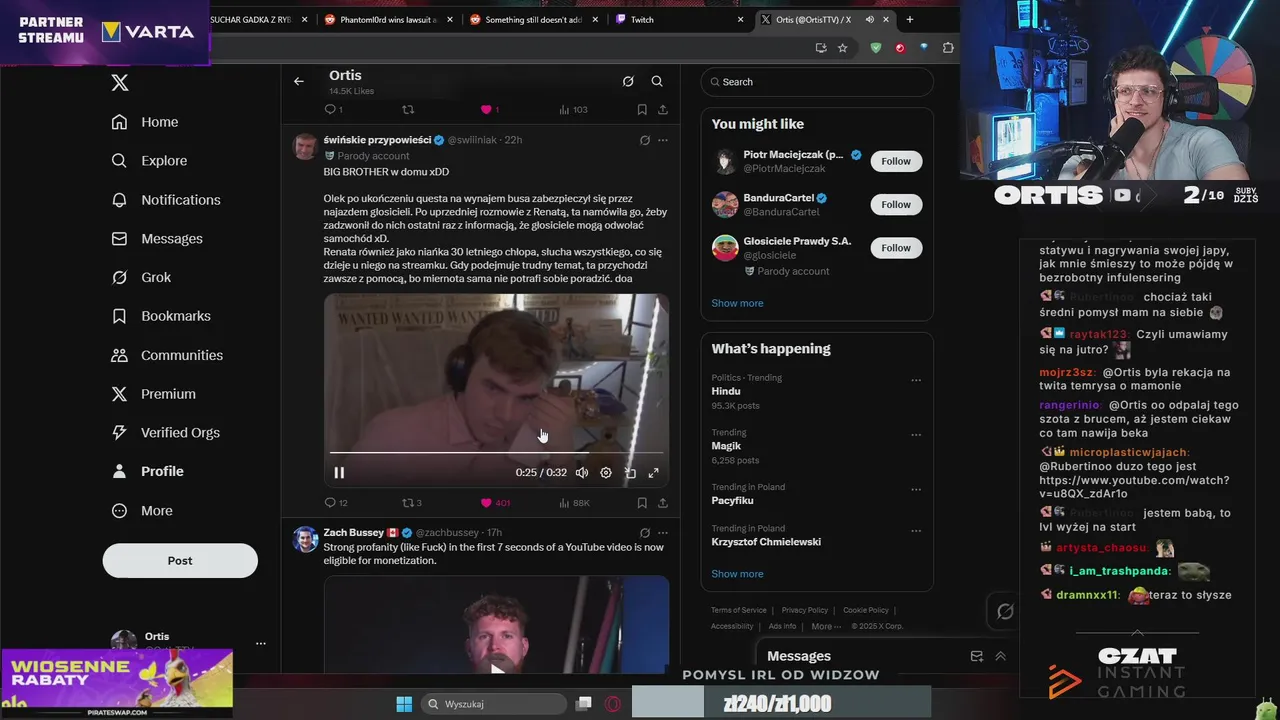This screenshot has width=1280, height=720.
Task: Search the Ortis profile via magnifier icon
Action: [657, 81]
